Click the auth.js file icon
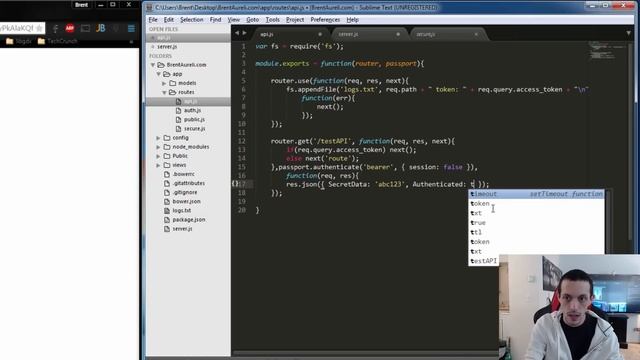The height and width of the screenshot is (360, 640). point(178,110)
